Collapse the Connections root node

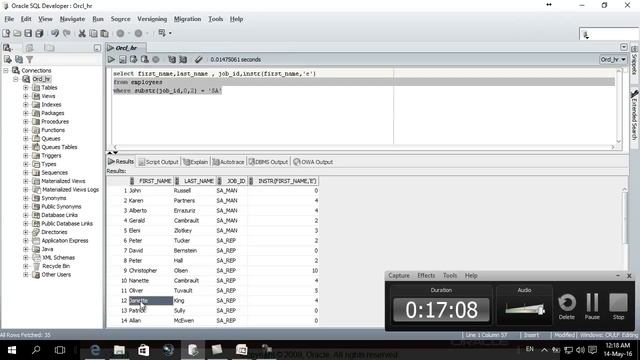[6, 71]
